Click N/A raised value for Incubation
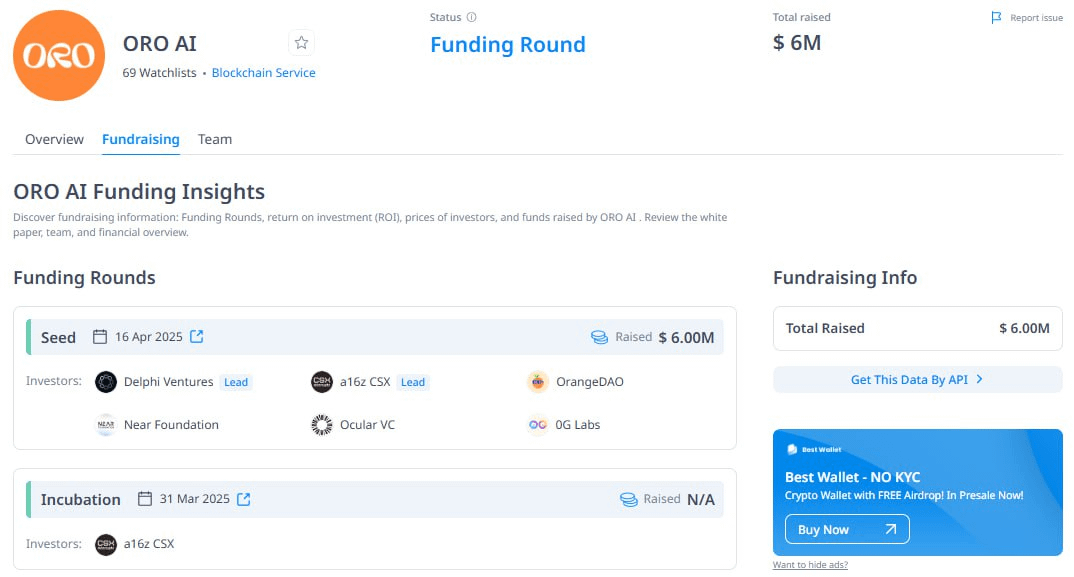The image size is (1074, 577). tap(701, 500)
